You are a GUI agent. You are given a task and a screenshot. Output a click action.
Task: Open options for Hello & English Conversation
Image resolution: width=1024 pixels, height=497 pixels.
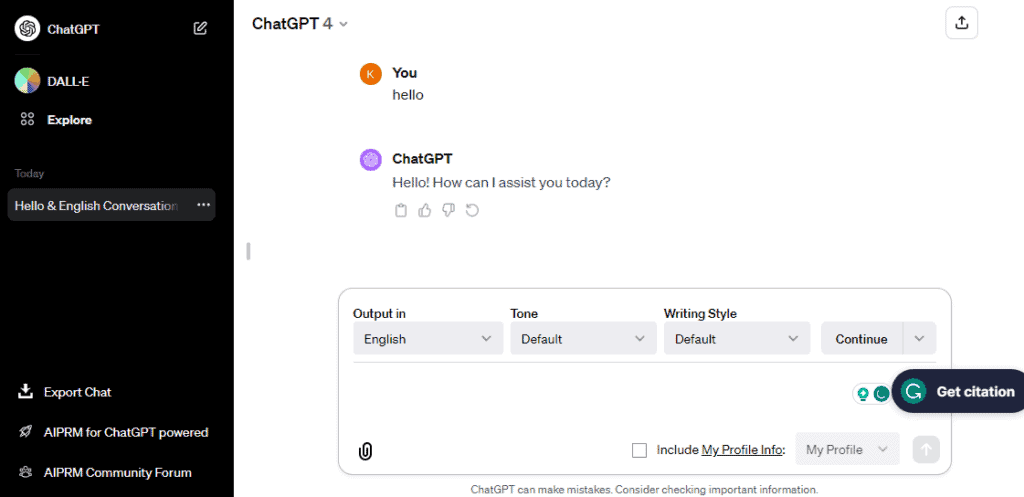pos(204,205)
